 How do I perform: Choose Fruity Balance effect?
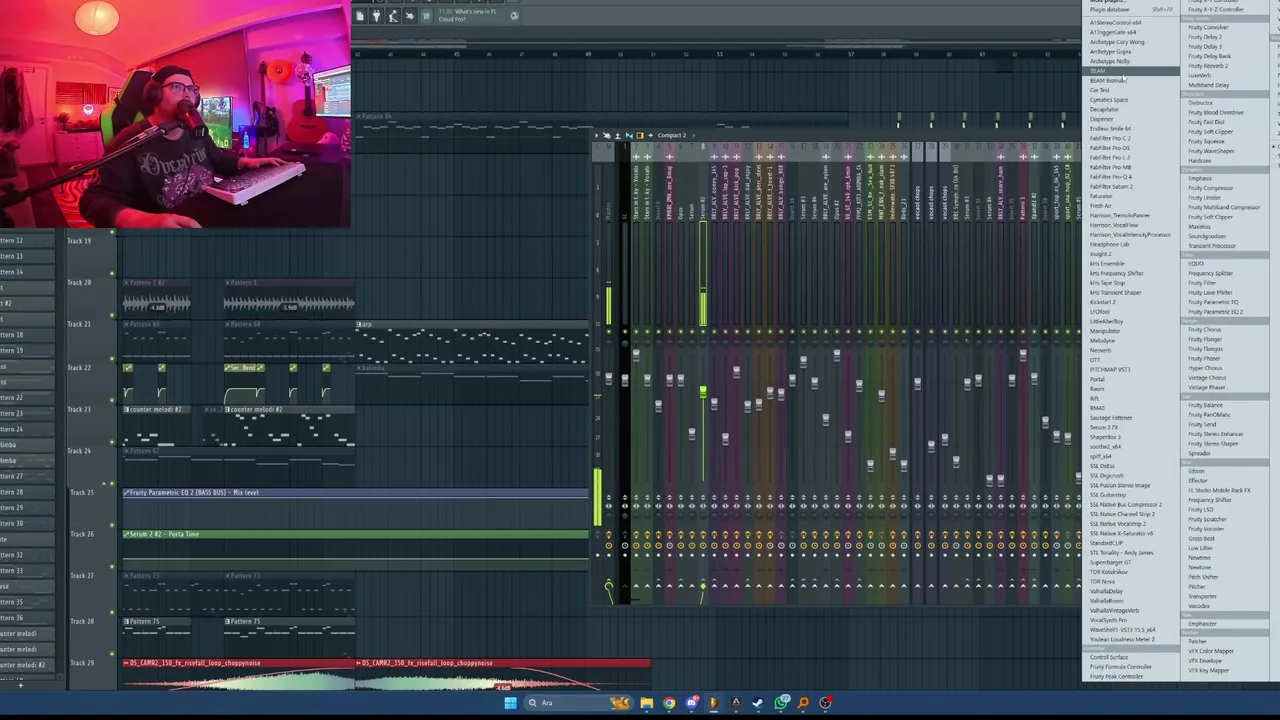point(1205,405)
